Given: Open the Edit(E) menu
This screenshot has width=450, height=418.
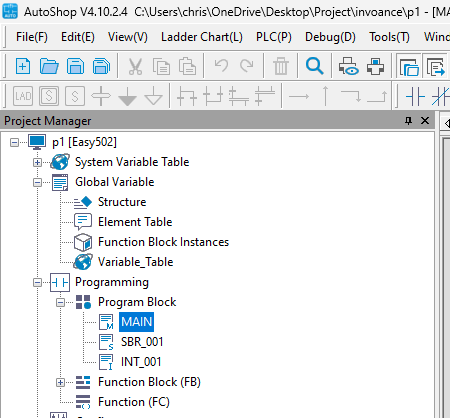Looking at the screenshot, I should point(78,37).
